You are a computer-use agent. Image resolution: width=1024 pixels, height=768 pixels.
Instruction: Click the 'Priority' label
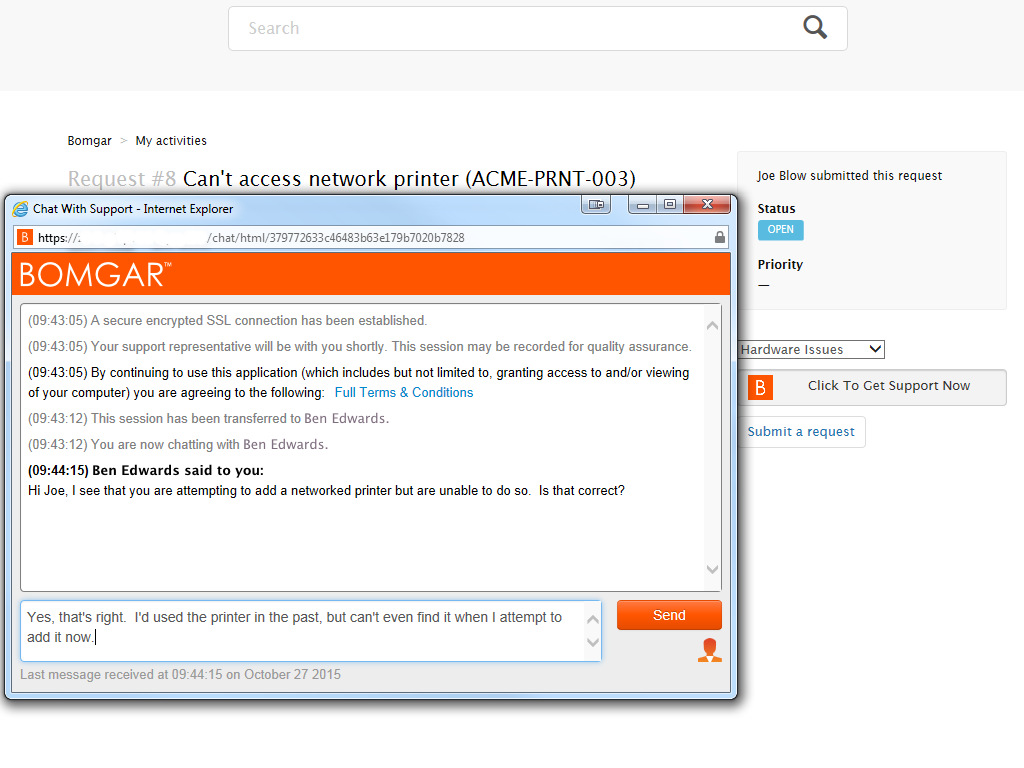click(780, 264)
